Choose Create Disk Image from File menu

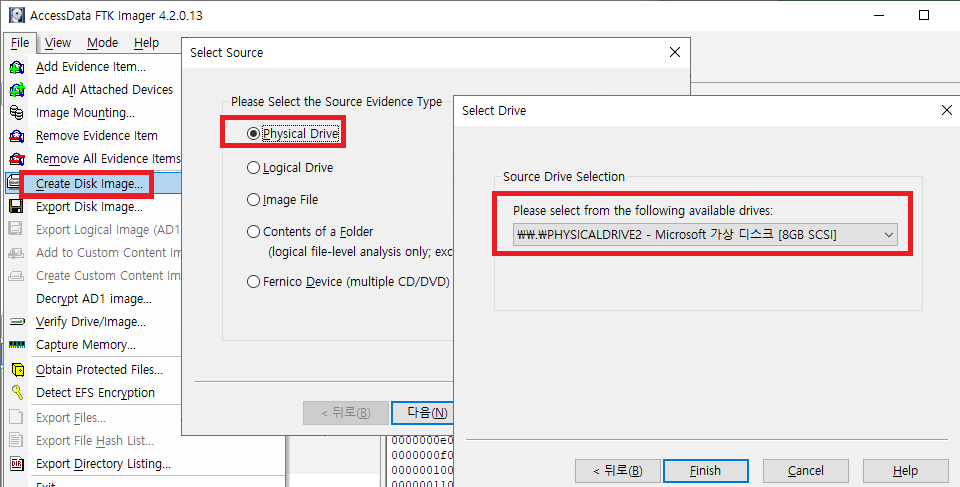(x=89, y=184)
